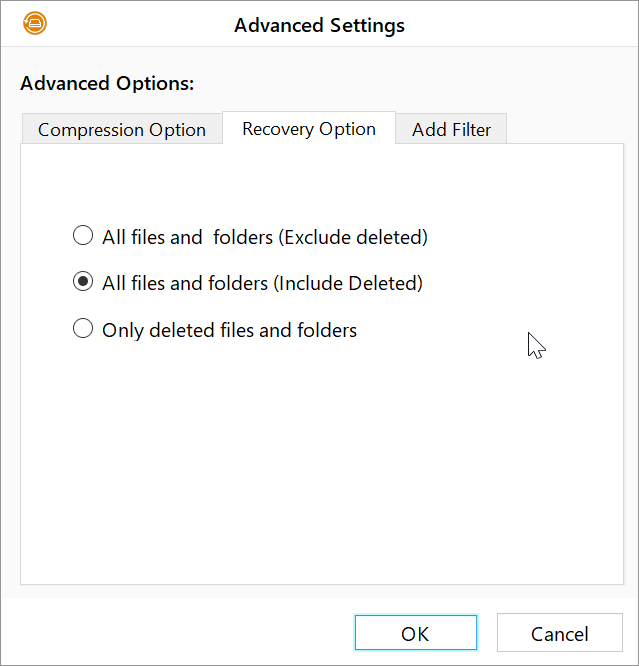Click the label All files and folders (Exclude deleted)

pyautogui.click(x=265, y=237)
